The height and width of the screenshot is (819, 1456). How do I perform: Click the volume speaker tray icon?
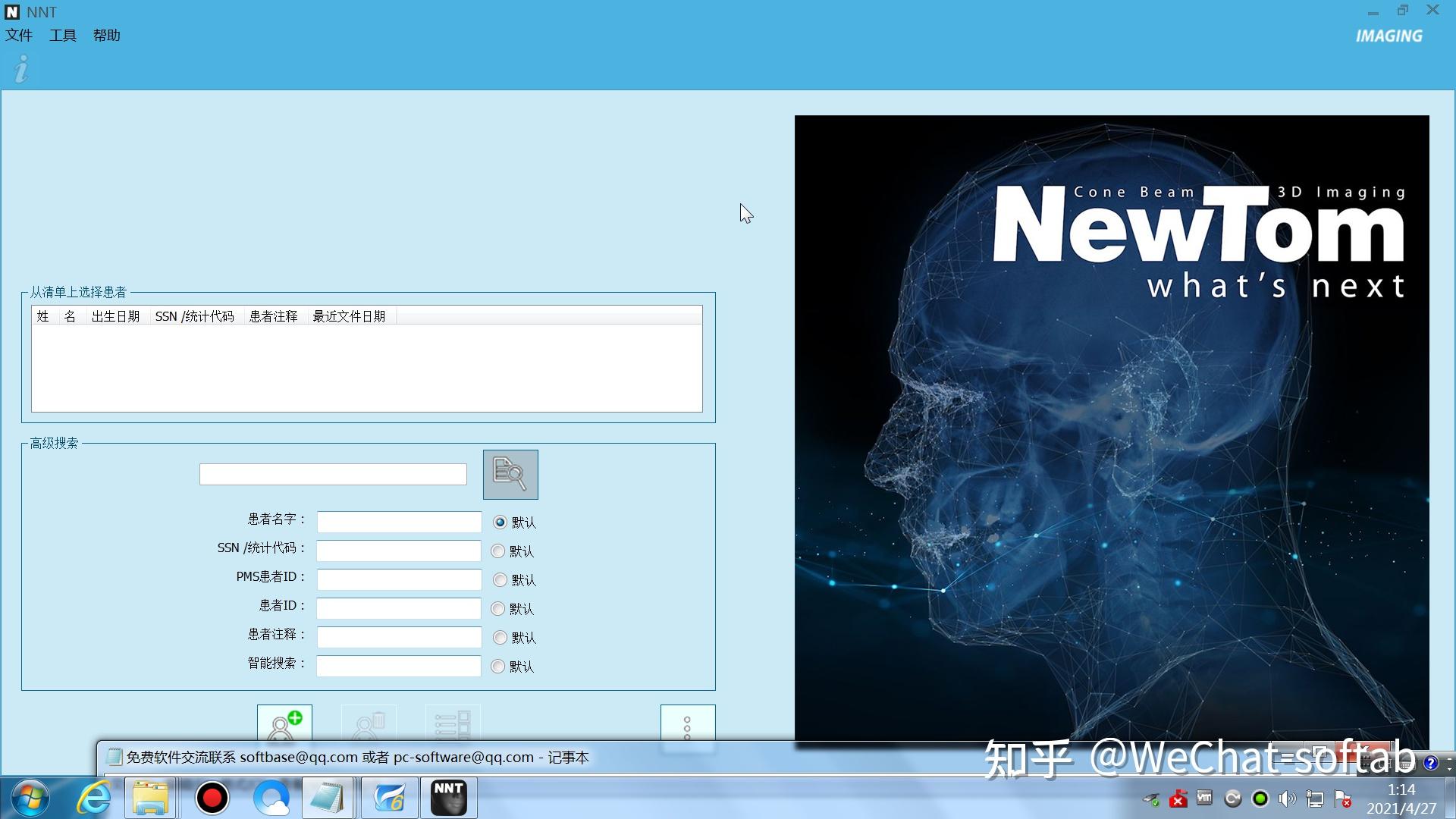tap(1287, 799)
